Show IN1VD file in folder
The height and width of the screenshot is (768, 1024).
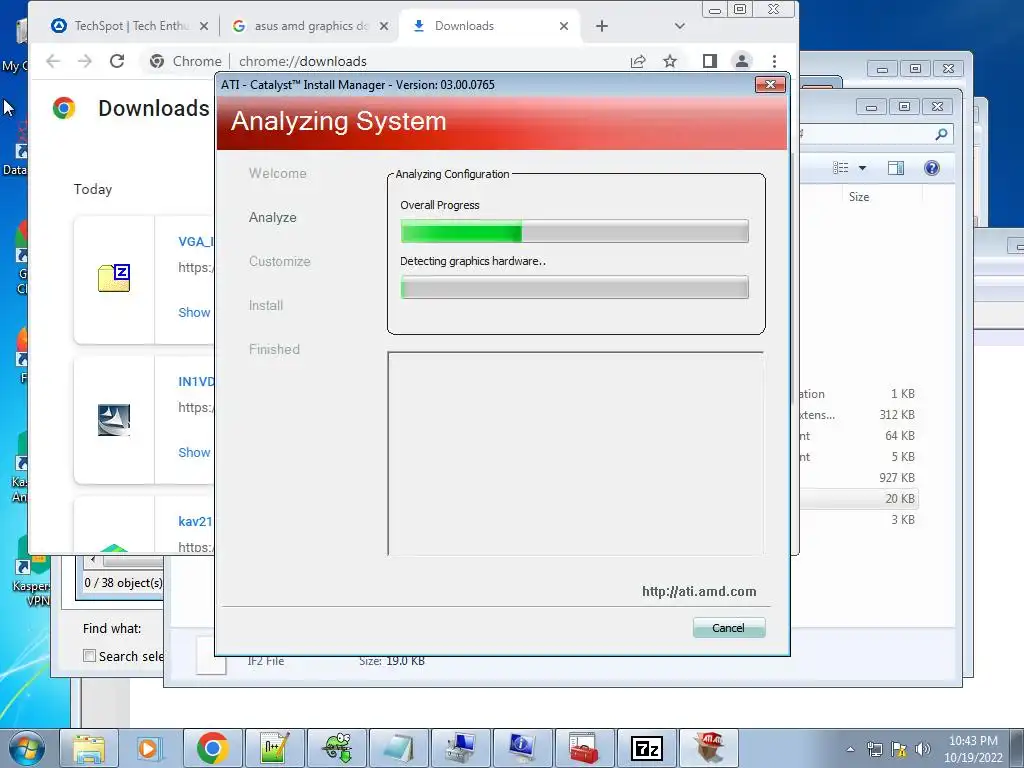click(x=195, y=452)
